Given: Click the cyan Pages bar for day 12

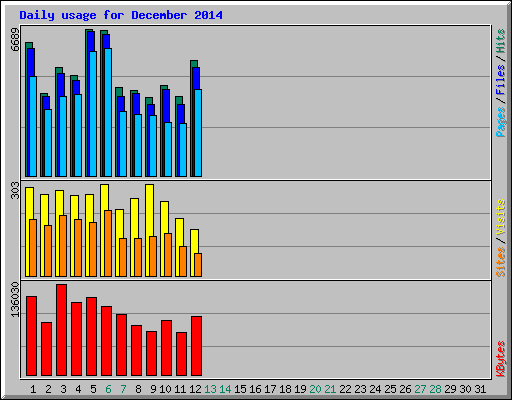Looking at the screenshot, I should point(198,133).
